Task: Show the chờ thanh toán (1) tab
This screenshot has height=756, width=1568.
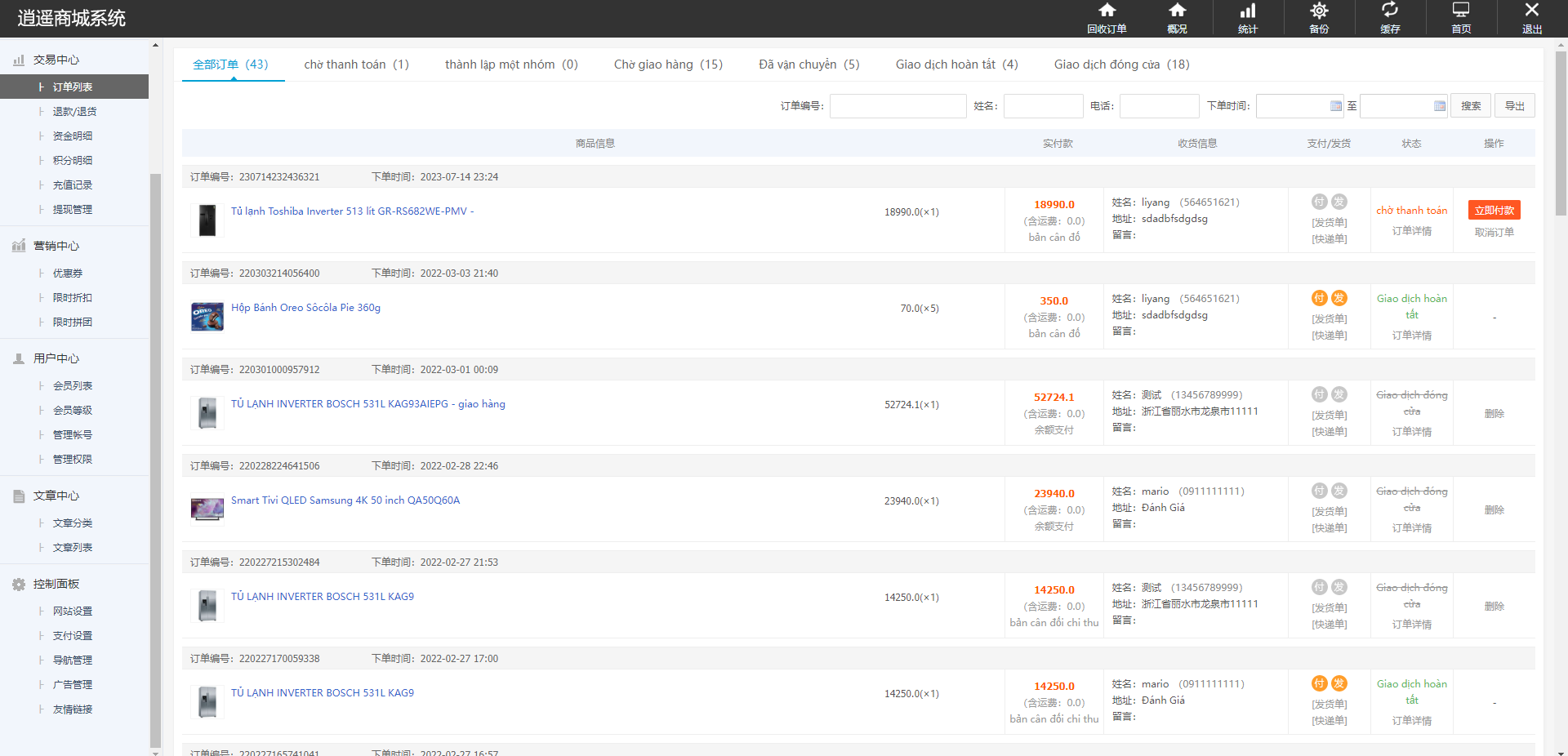Action: [x=356, y=64]
